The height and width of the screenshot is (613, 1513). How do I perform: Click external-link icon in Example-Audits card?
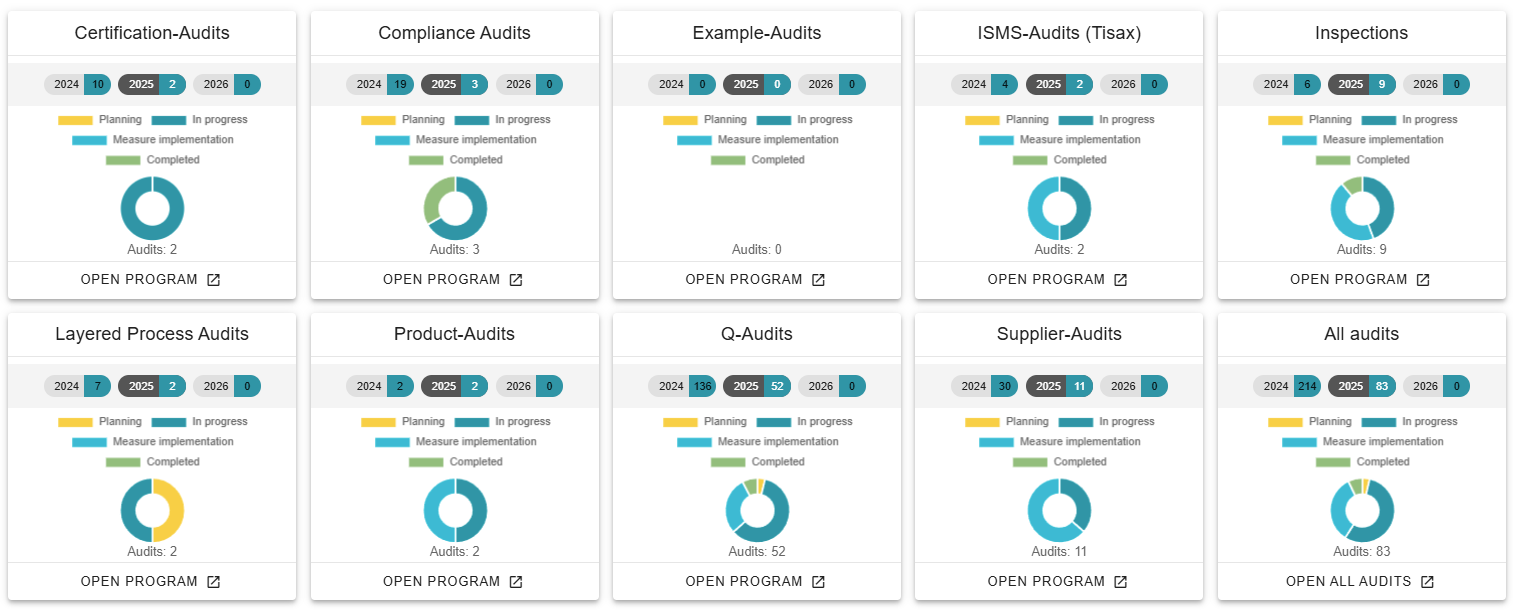[818, 280]
